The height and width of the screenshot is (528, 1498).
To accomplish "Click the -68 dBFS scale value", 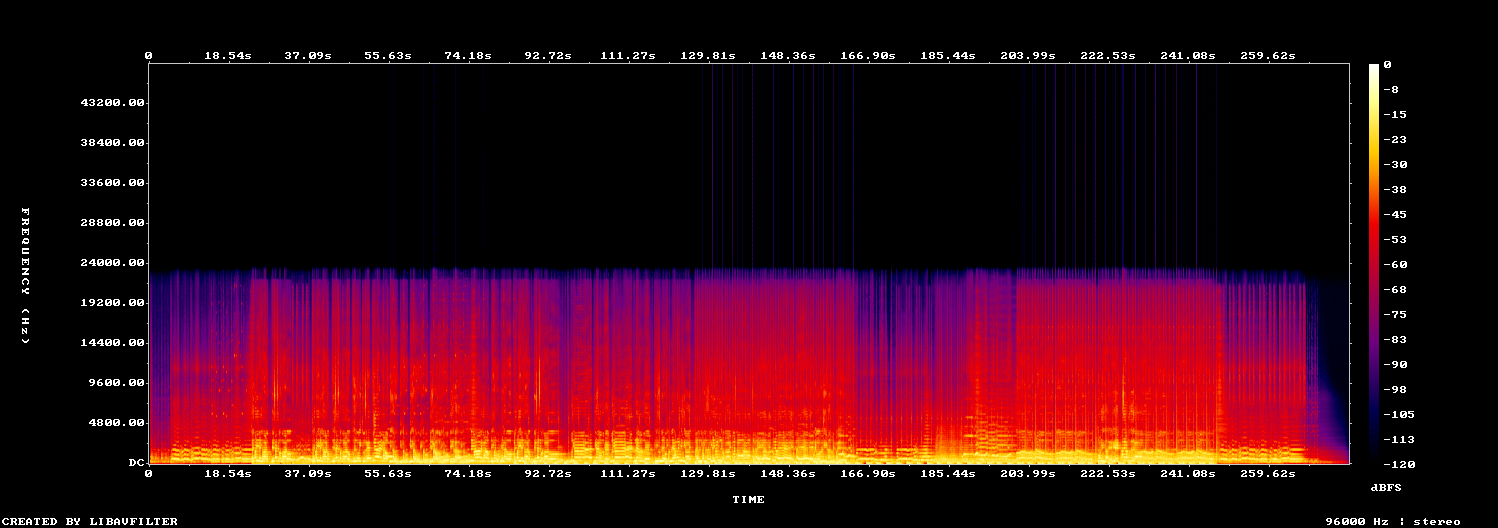I will tap(1397, 290).
